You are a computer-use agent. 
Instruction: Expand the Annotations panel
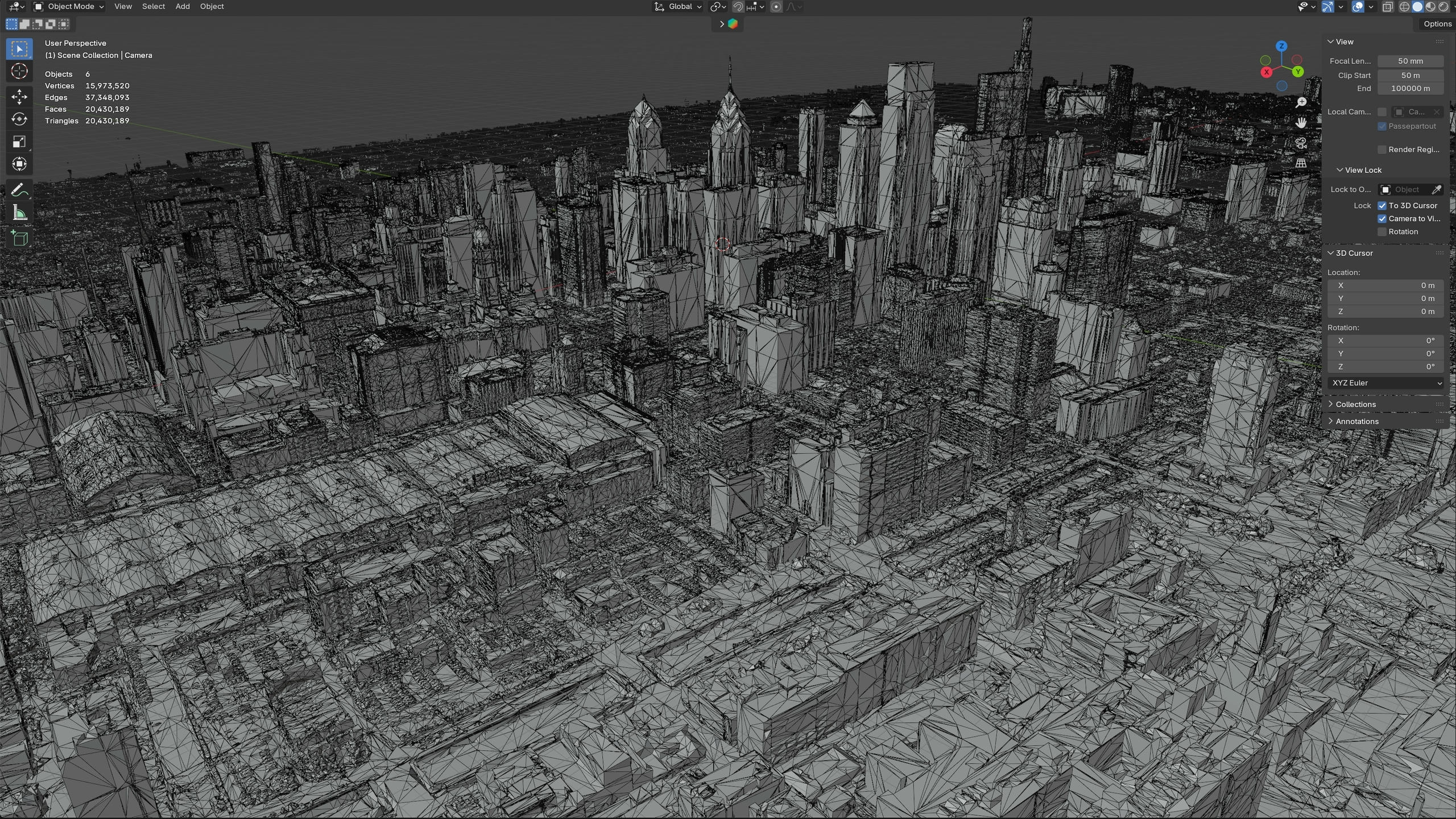tap(1356, 421)
